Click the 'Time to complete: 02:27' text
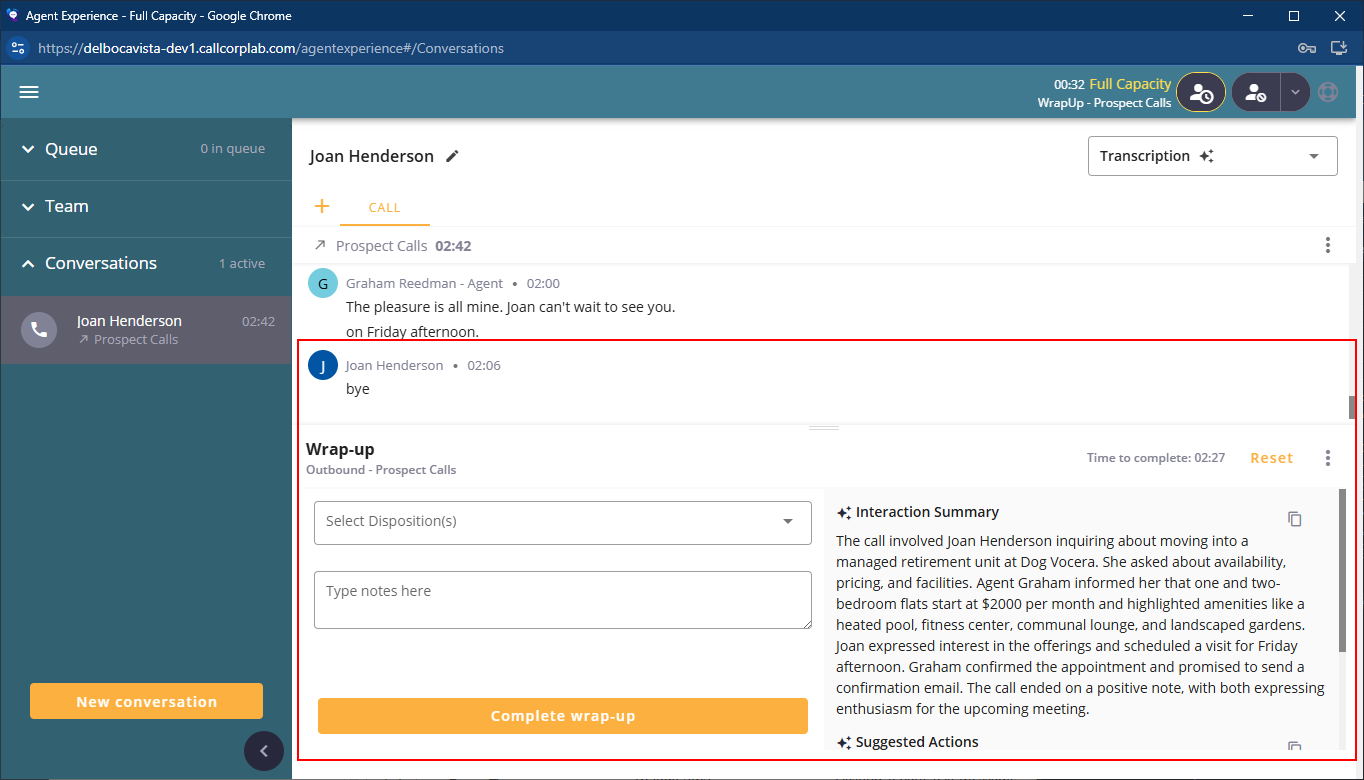The image size is (1364, 780). pyautogui.click(x=1156, y=458)
